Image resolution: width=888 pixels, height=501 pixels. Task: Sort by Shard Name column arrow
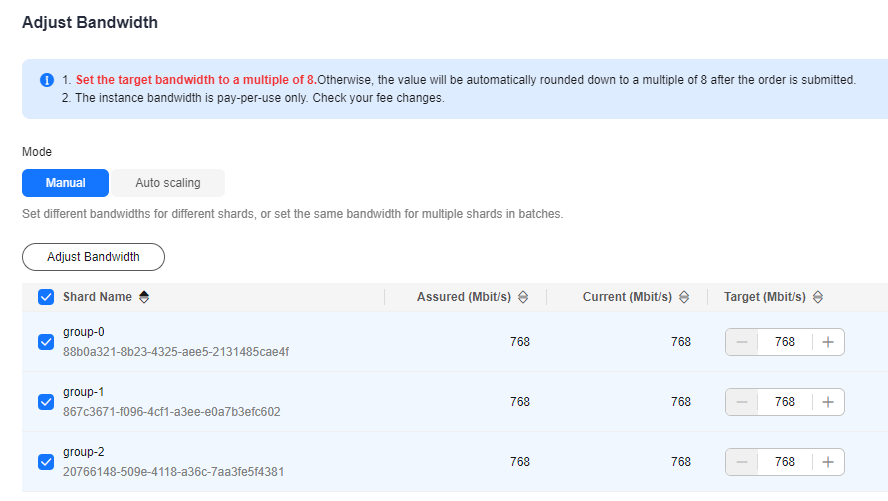click(x=144, y=297)
